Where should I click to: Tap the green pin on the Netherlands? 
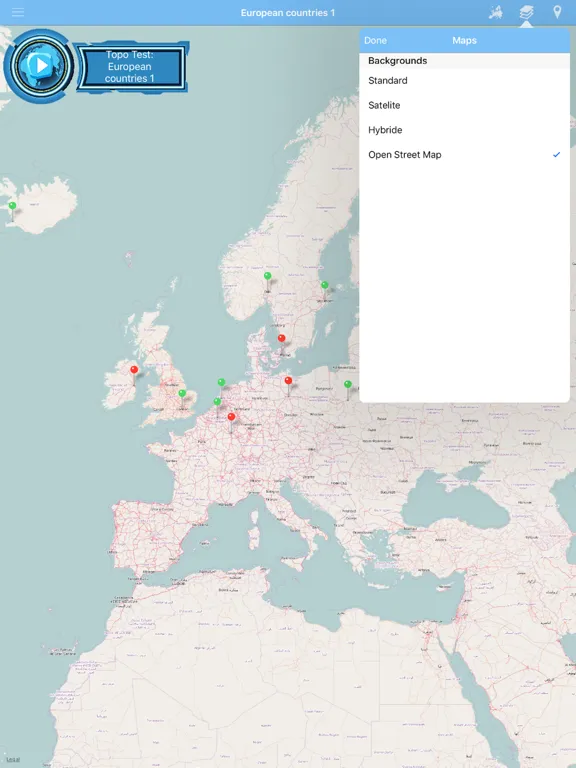click(x=221, y=382)
